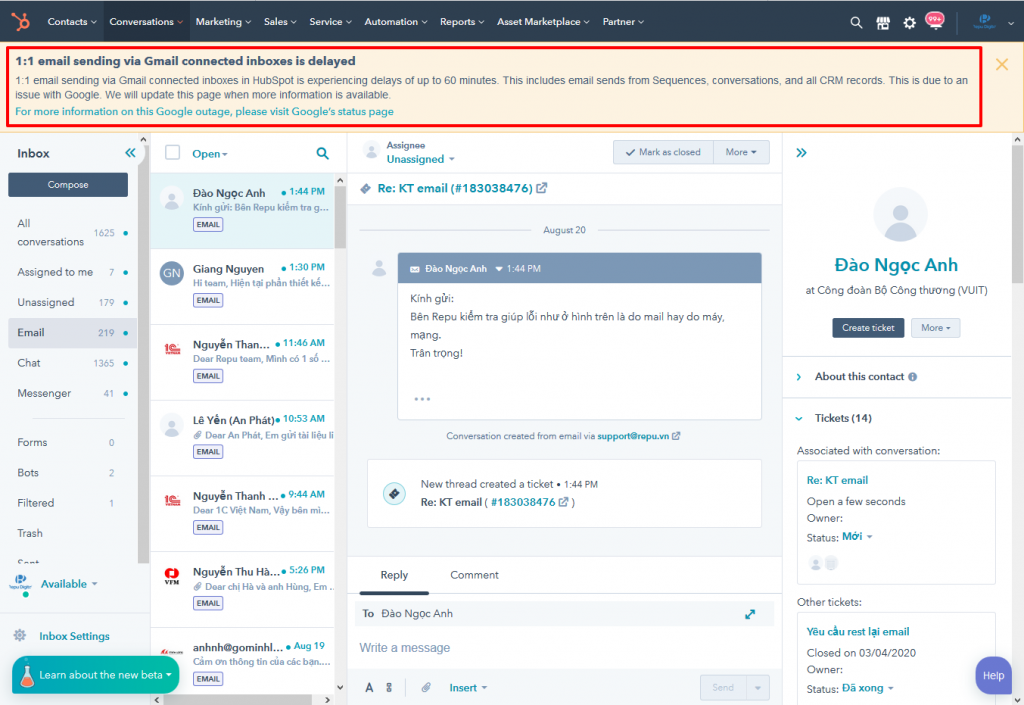1024x705 pixels.
Task: Open the Automation menu
Action: coord(396,22)
